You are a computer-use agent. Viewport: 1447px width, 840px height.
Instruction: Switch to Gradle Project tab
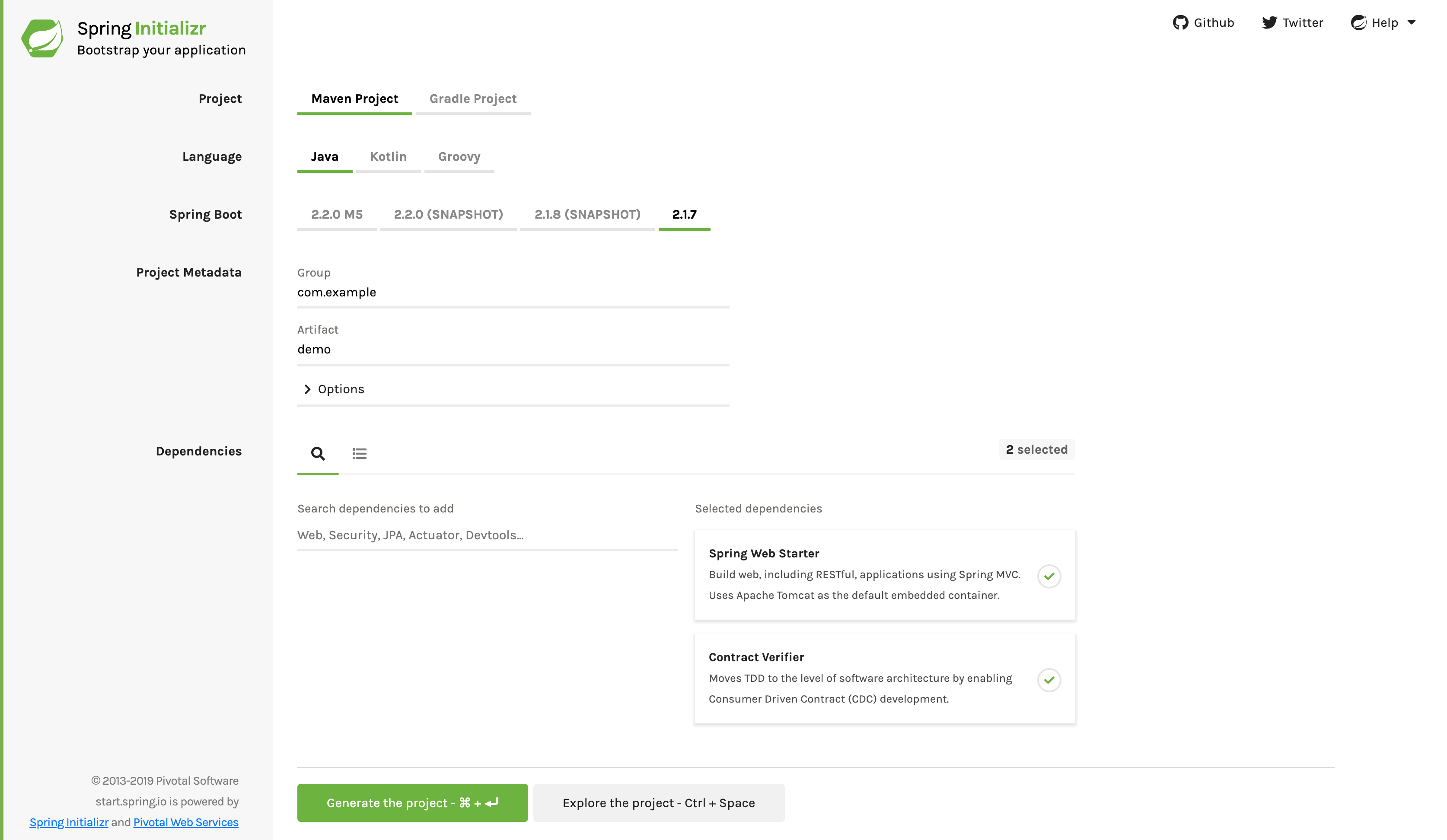pyautogui.click(x=472, y=98)
